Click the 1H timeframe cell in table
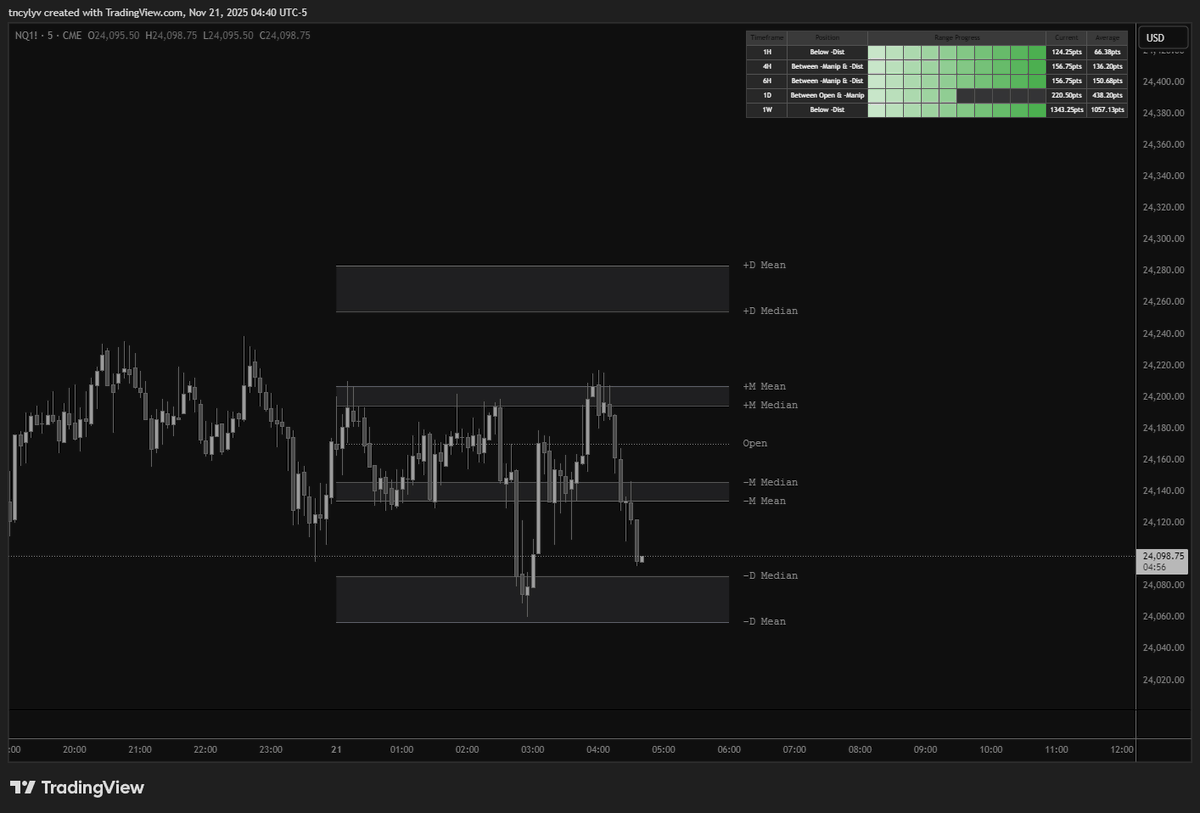Viewport: 1200px width, 813px height. [x=767, y=50]
